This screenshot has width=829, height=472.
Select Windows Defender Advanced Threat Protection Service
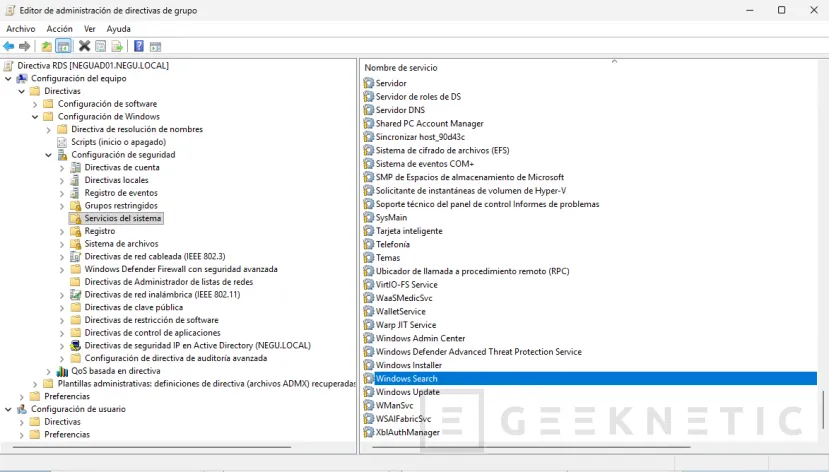click(478, 351)
